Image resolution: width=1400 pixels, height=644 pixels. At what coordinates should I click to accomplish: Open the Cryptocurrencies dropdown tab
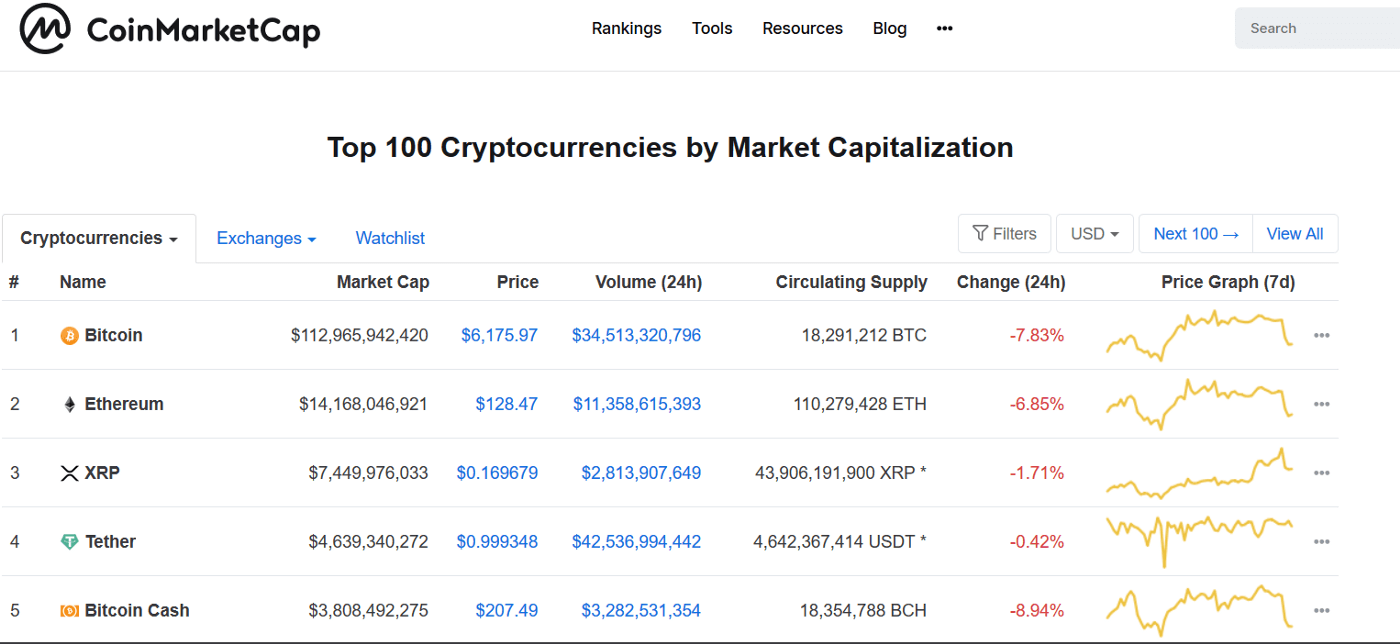(99, 238)
